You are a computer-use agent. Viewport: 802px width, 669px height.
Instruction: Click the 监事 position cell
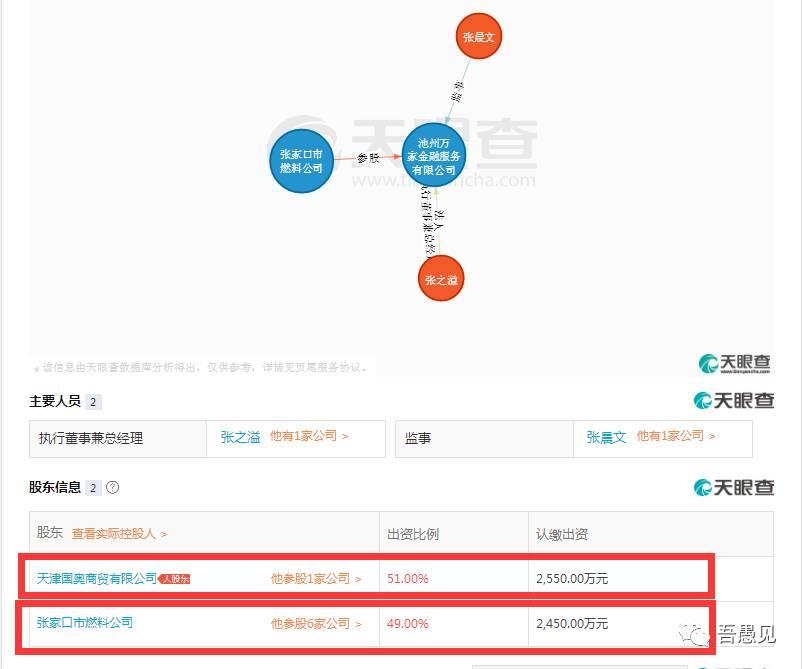484,439
